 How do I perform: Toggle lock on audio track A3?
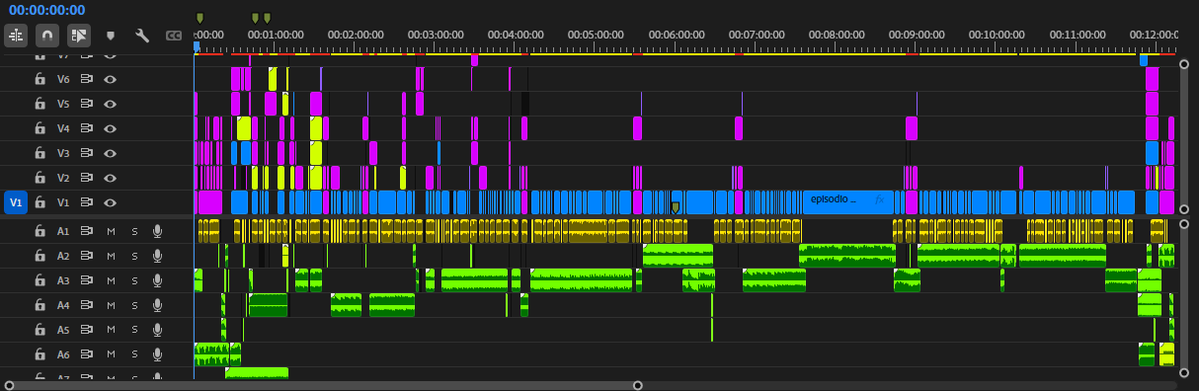[x=39, y=280]
